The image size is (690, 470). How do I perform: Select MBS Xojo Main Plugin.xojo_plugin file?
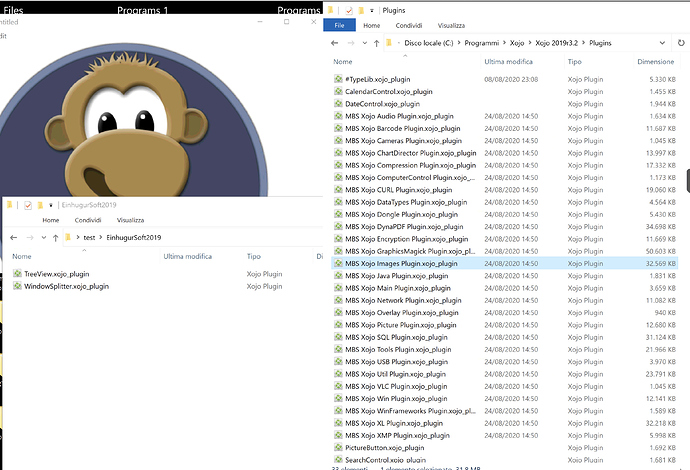398,288
